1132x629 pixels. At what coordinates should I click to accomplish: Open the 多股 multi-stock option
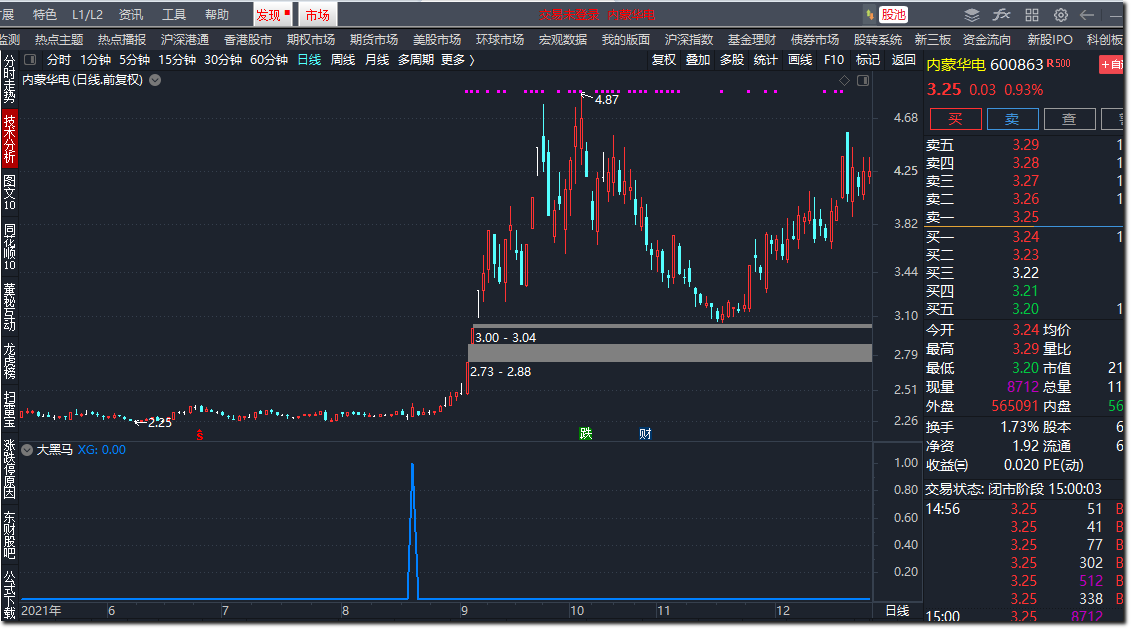(732, 60)
